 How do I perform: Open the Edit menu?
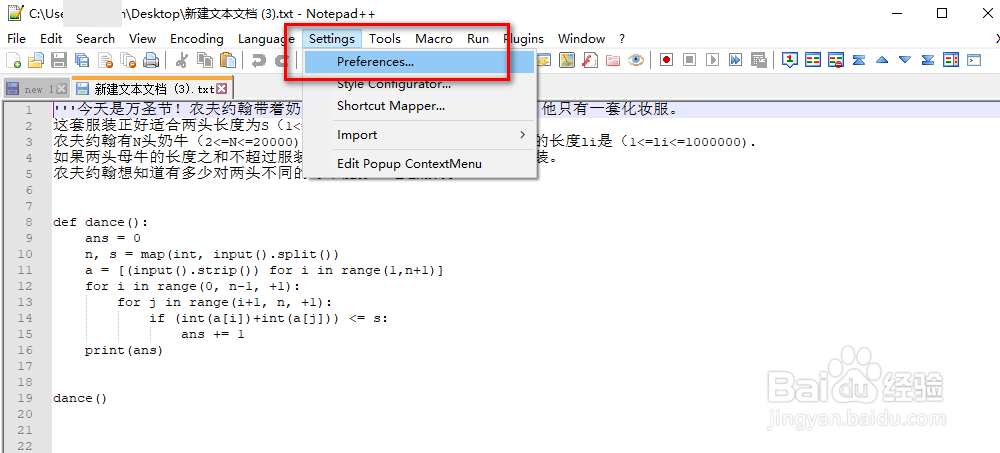click(x=51, y=39)
